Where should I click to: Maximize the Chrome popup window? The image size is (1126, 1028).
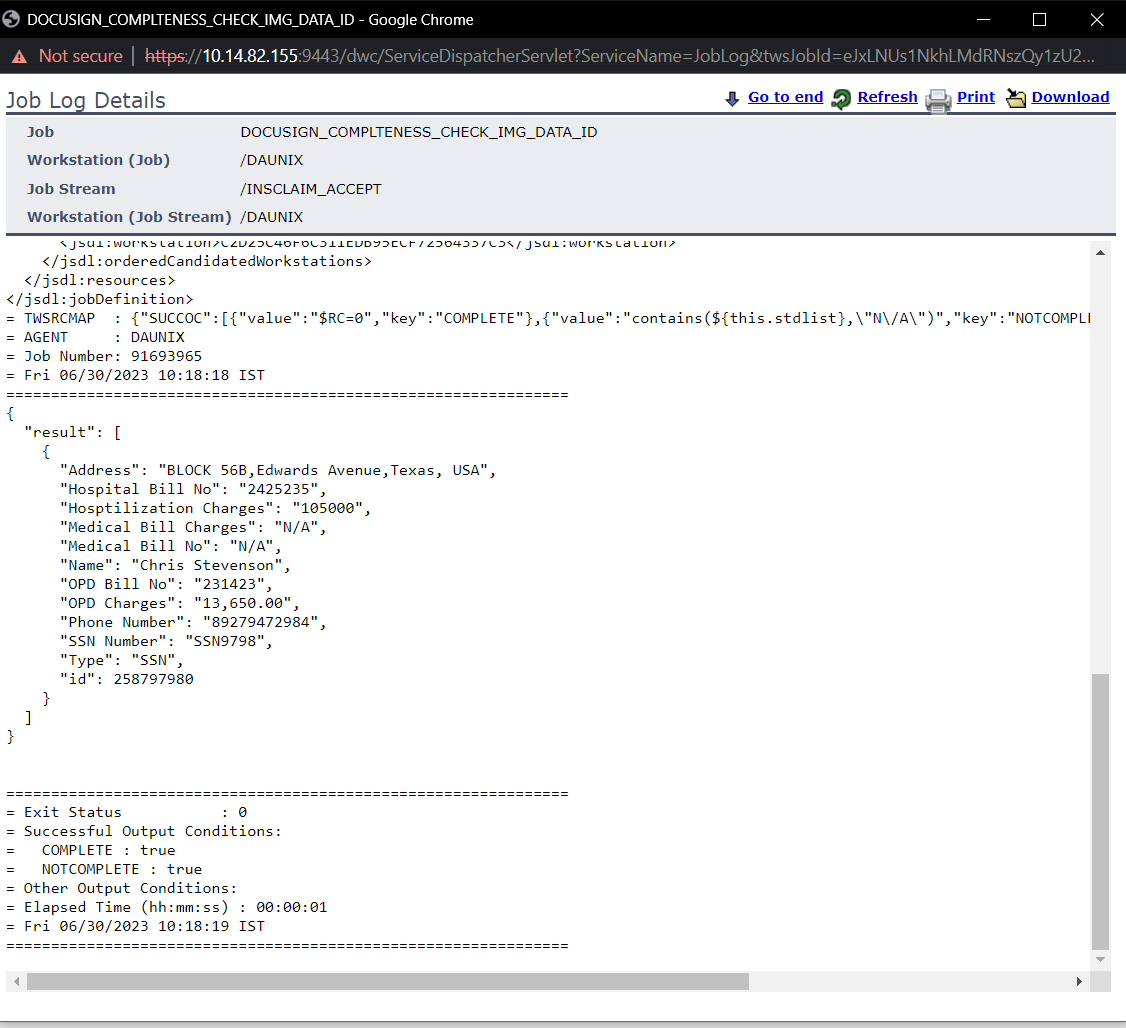[x=1039, y=19]
